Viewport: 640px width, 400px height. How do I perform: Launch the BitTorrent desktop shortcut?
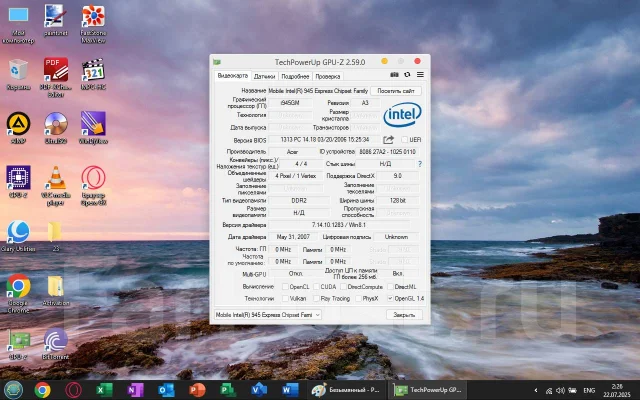(x=56, y=344)
